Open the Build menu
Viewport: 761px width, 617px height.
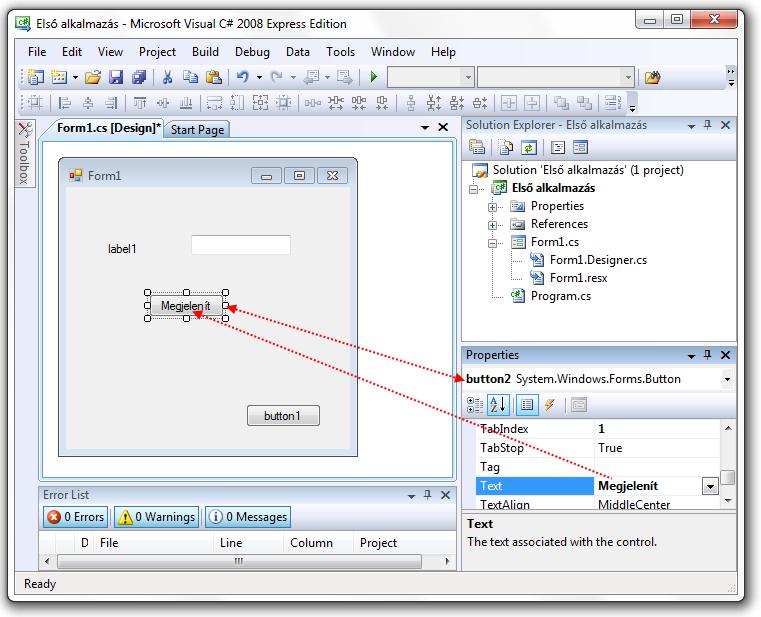(205, 52)
